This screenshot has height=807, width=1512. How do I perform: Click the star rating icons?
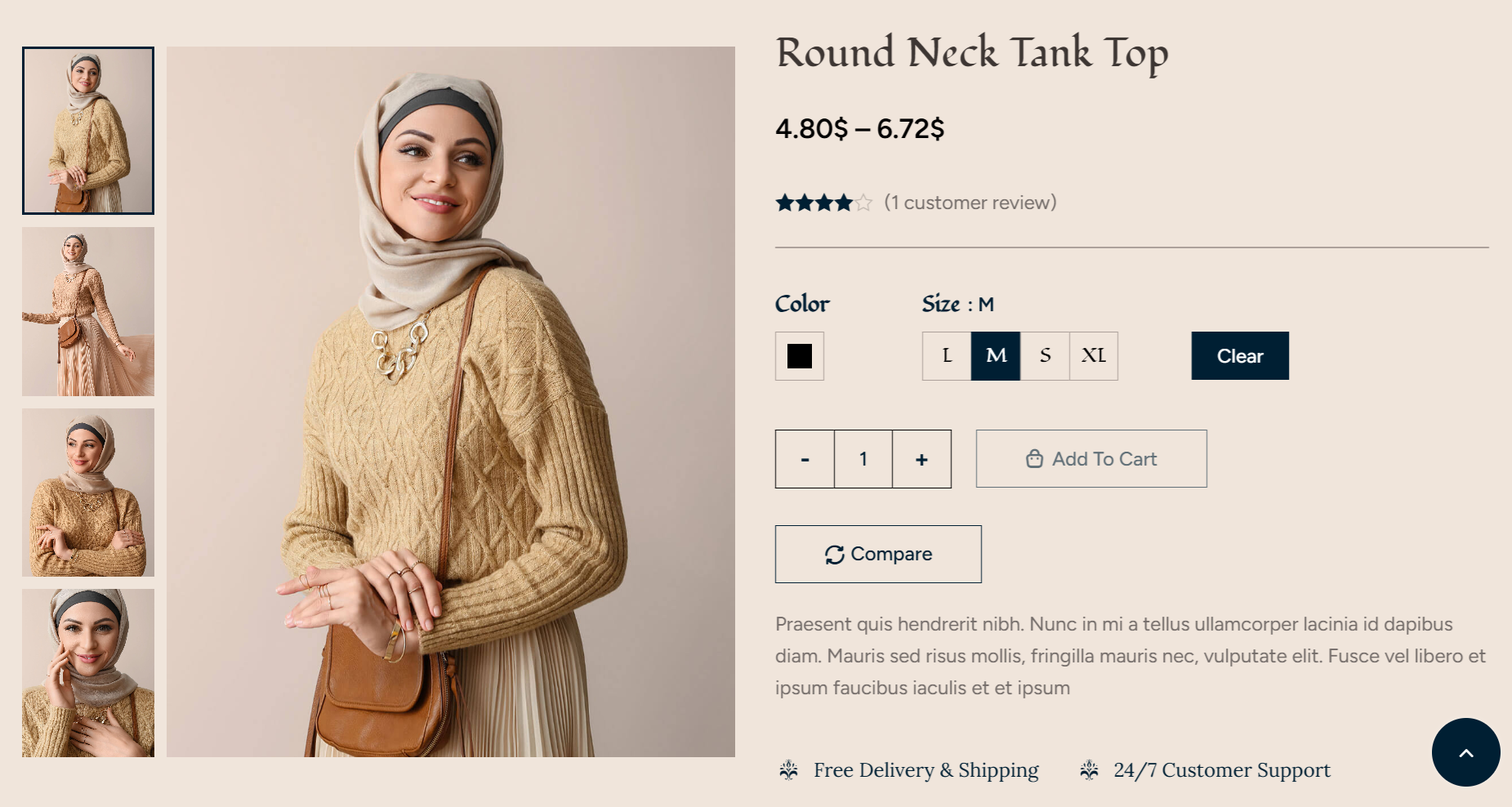pyautogui.click(x=823, y=203)
